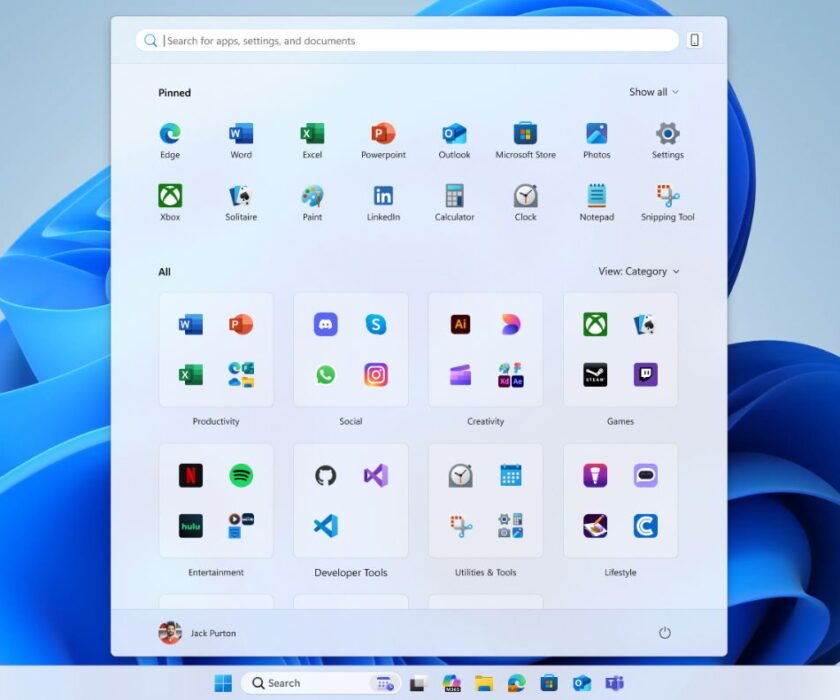
Task: Launch Visual Studio in Developer Tools
Action: click(376, 475)
